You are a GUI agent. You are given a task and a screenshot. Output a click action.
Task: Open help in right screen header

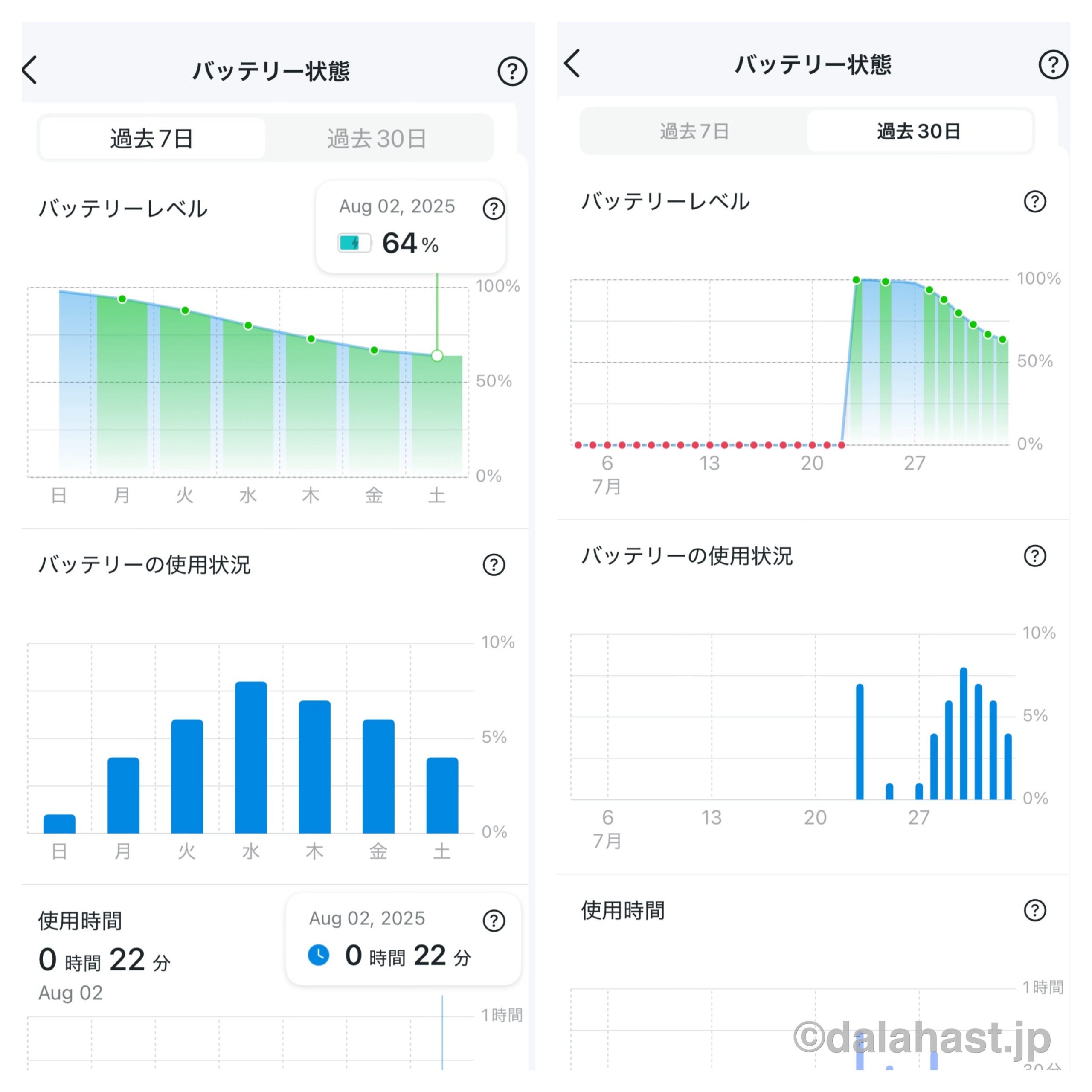1052,64
